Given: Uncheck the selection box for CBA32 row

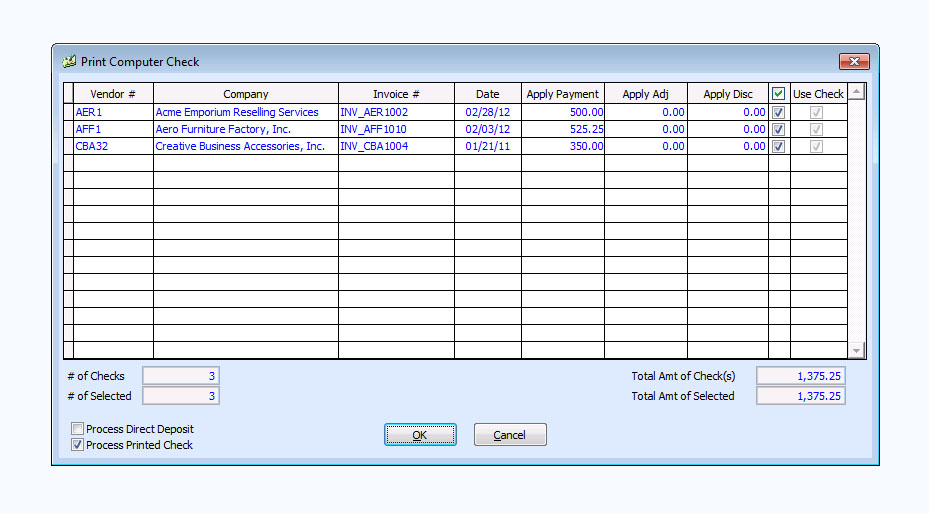Looking at the screenshot, I should (778, 147).
